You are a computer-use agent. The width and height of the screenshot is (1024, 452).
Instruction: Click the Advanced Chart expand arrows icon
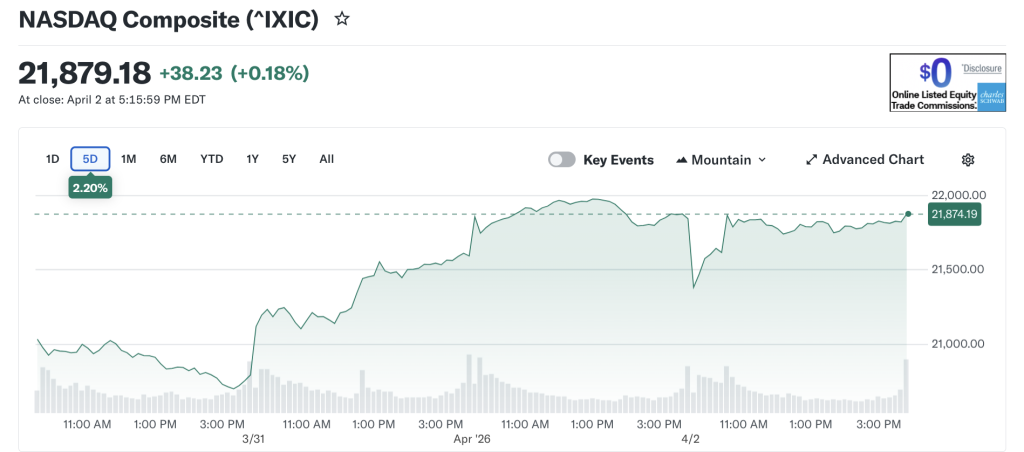812,160
